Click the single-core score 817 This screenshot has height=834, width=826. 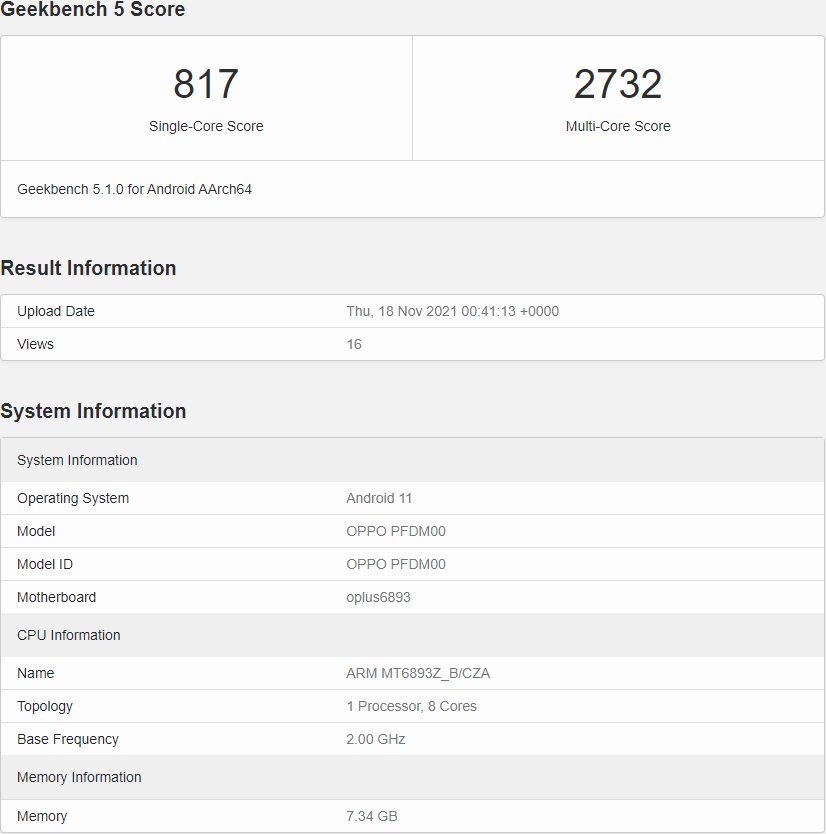point(206,84)
